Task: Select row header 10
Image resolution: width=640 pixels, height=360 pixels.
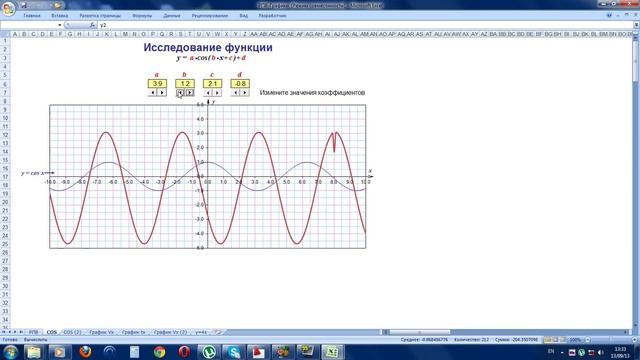Action: 5,118
